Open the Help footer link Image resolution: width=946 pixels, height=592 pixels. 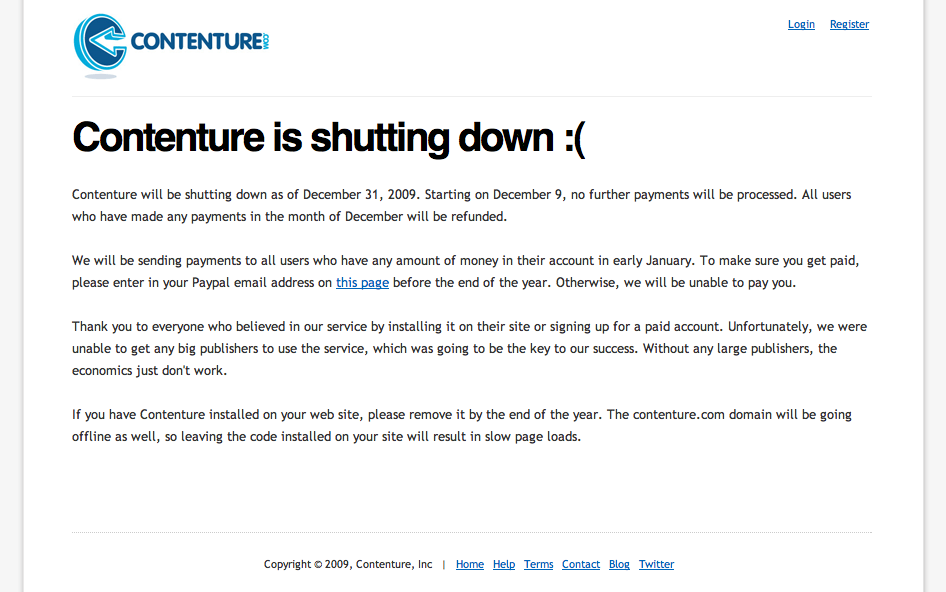coord(504,564)
